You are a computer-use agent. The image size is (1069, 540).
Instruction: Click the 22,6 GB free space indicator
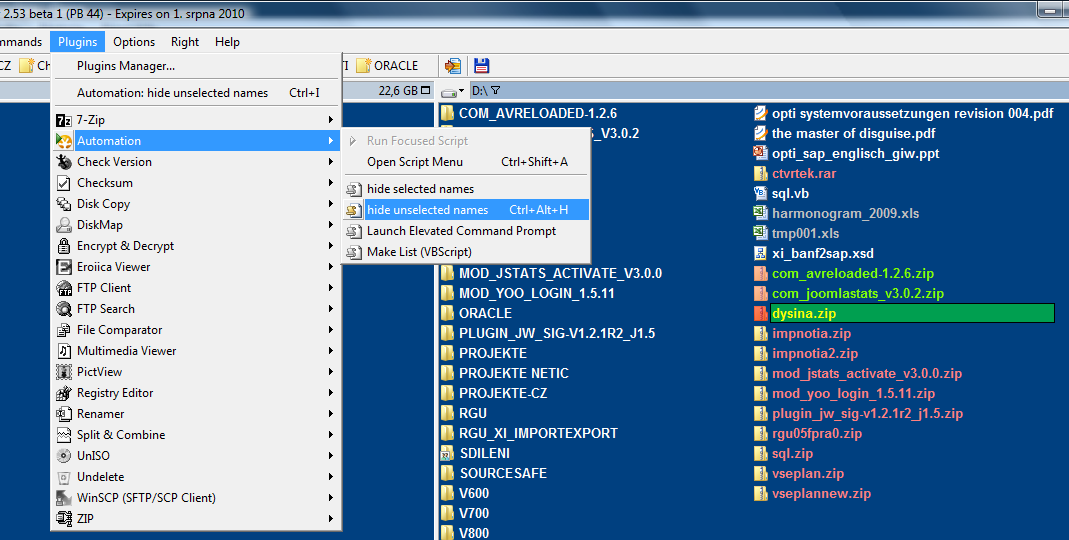[x=399, y=91]
